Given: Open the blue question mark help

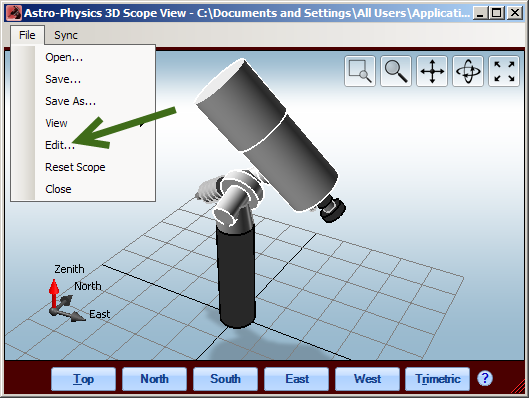Looking at the screenshot, I should pos(485,378).
